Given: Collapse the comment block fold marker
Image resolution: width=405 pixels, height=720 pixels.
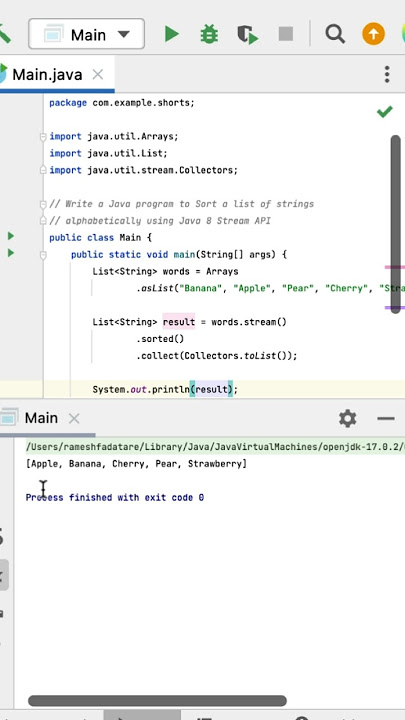Looking at the screenshot, I should tap(43, 204).
